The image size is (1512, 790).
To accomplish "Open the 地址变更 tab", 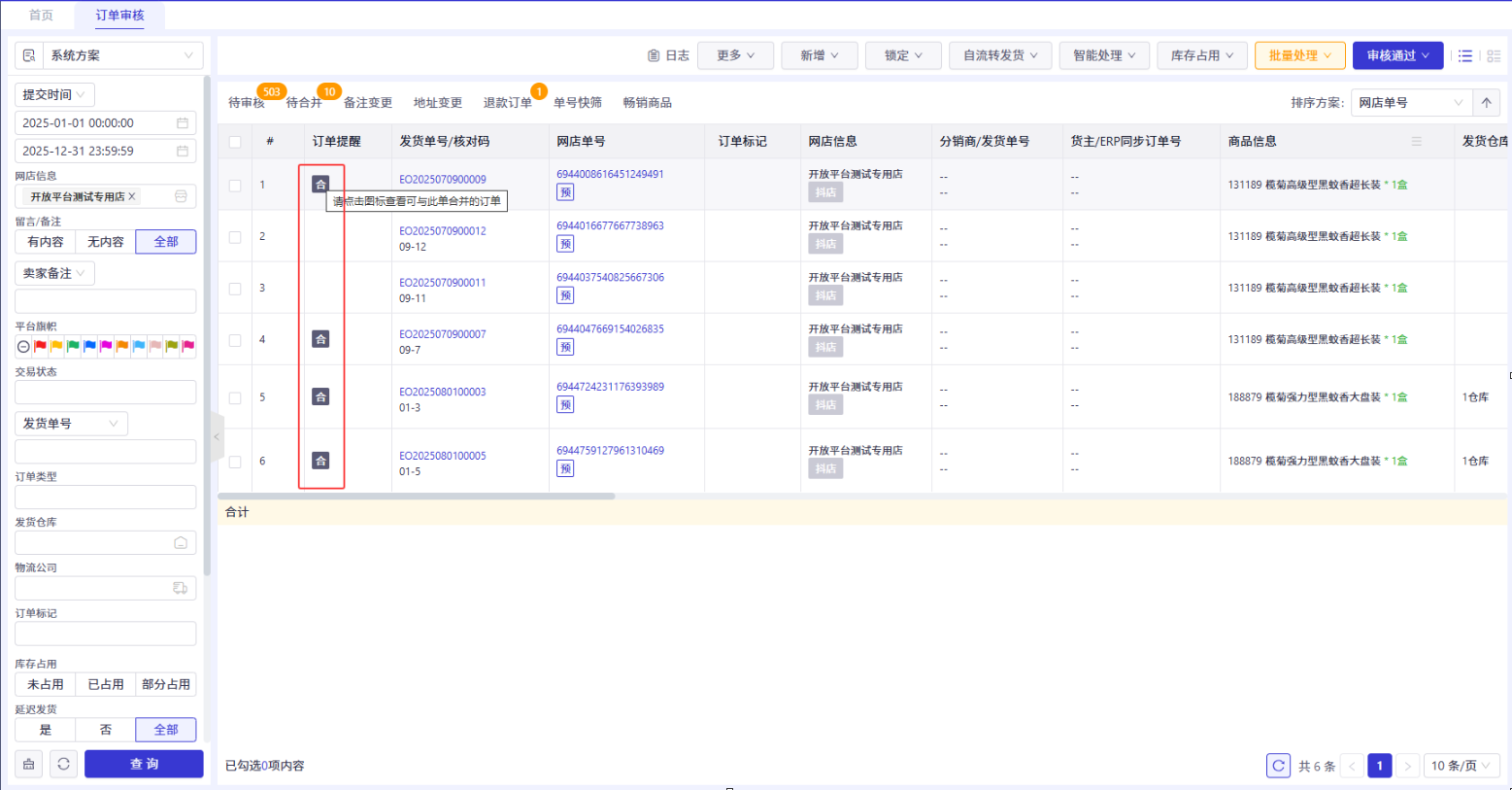I will [438, 103].
